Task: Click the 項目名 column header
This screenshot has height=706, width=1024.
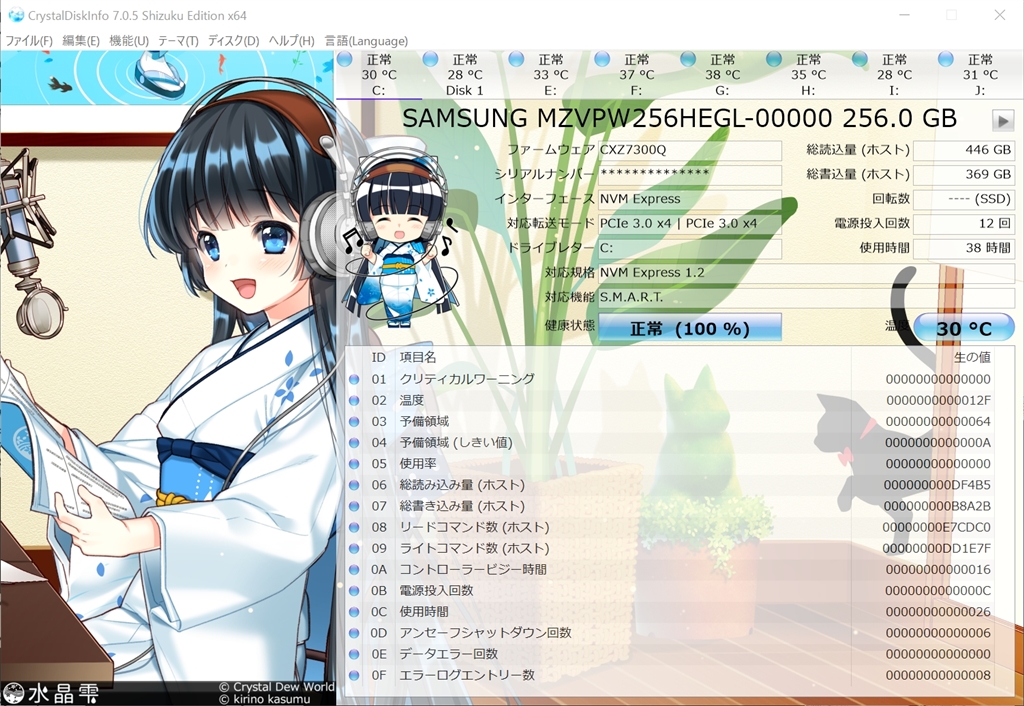Action: [x=418, y=357]
